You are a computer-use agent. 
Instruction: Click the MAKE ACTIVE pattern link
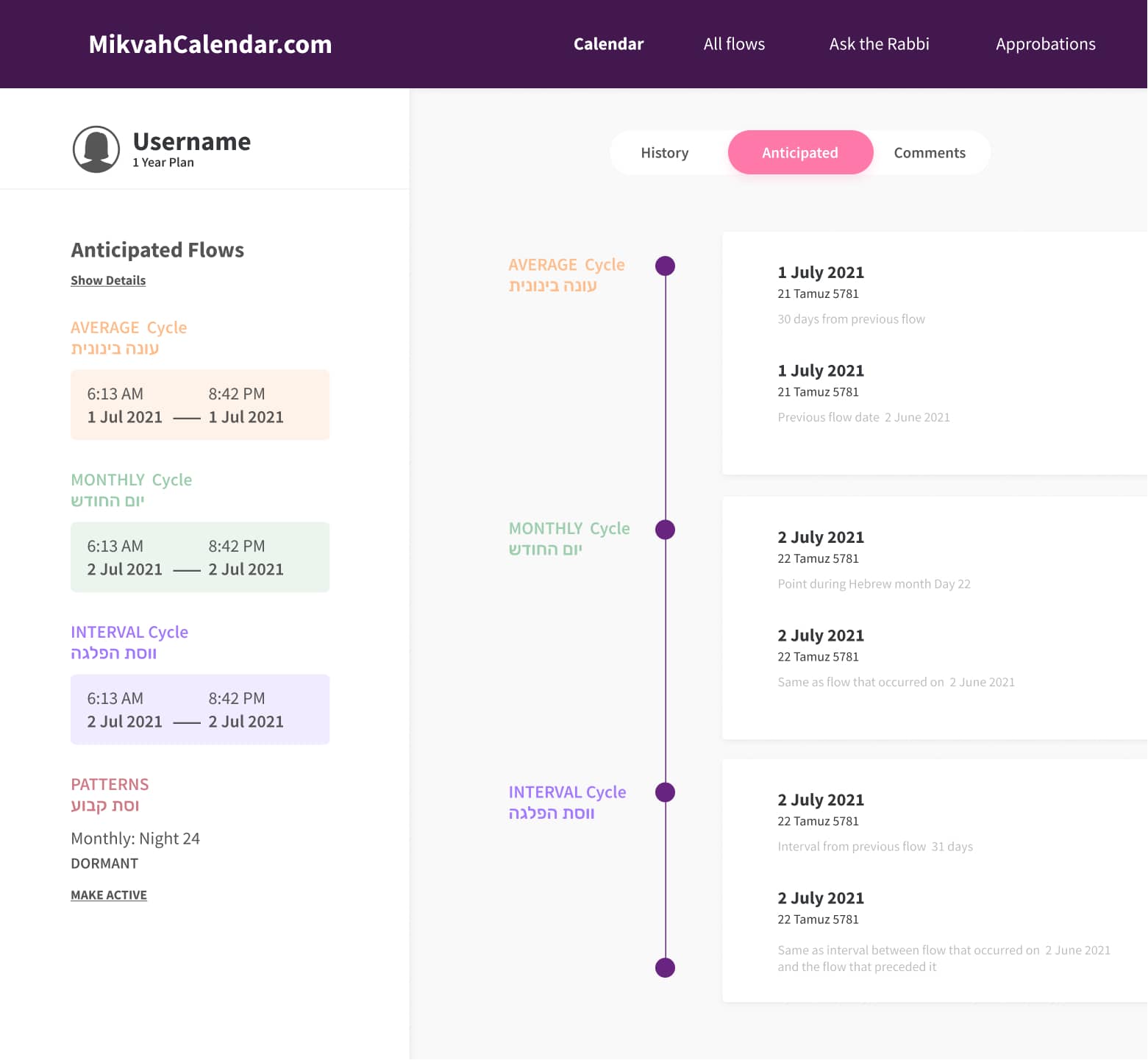pos(109,895)
